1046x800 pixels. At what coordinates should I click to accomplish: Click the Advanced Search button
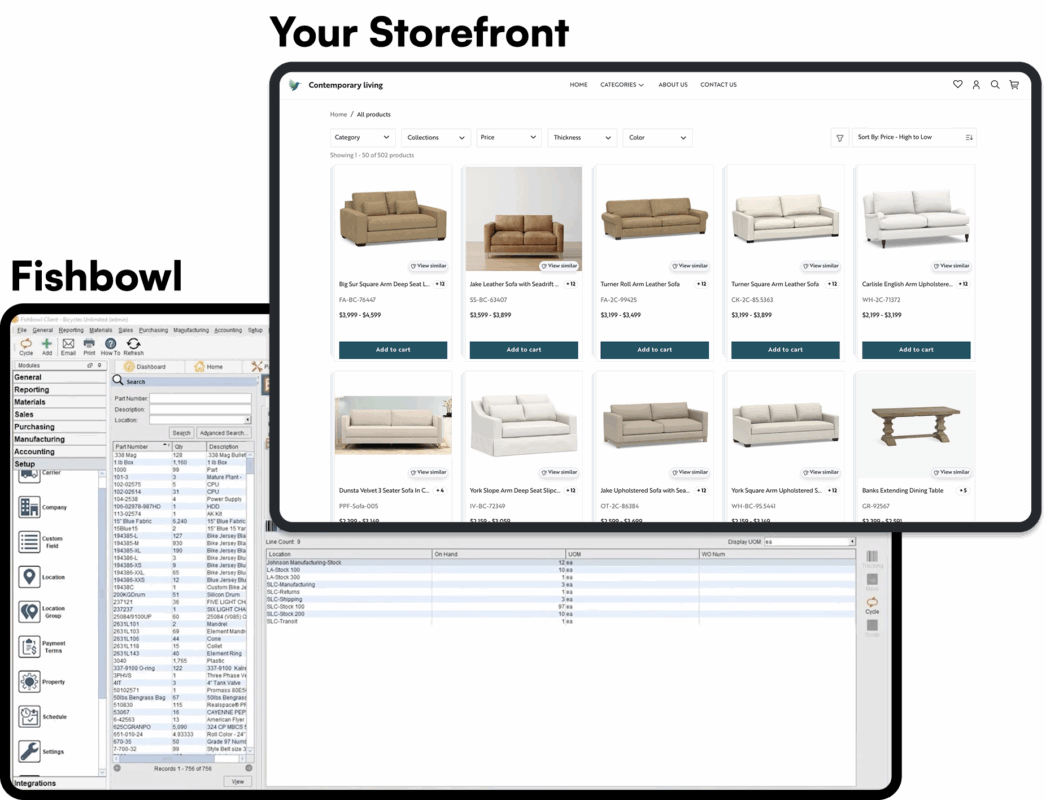point(224,433)
